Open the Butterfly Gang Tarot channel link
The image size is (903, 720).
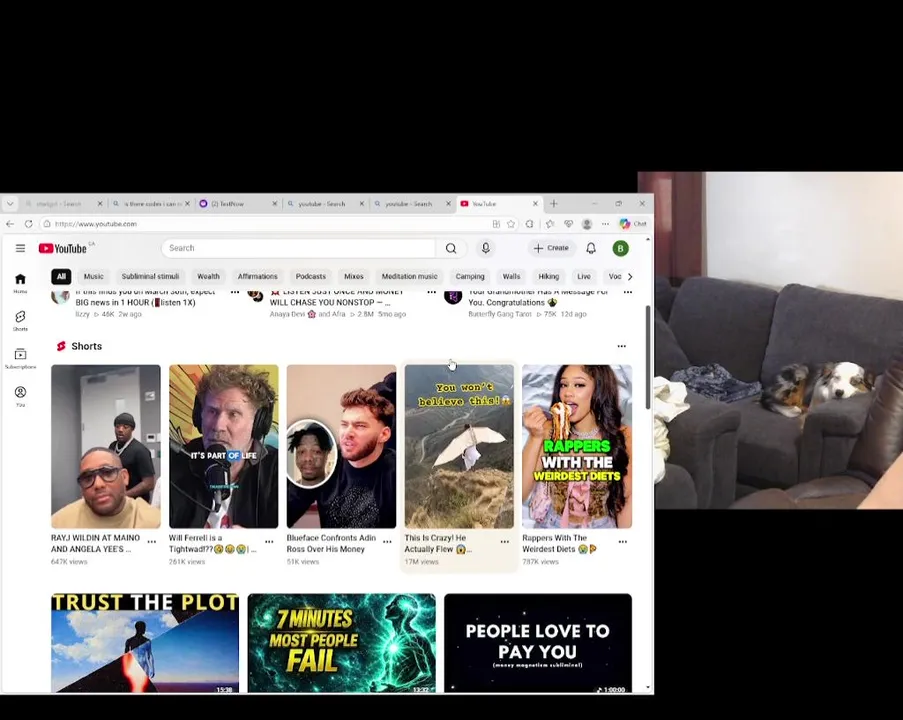[x=500, y=314]
